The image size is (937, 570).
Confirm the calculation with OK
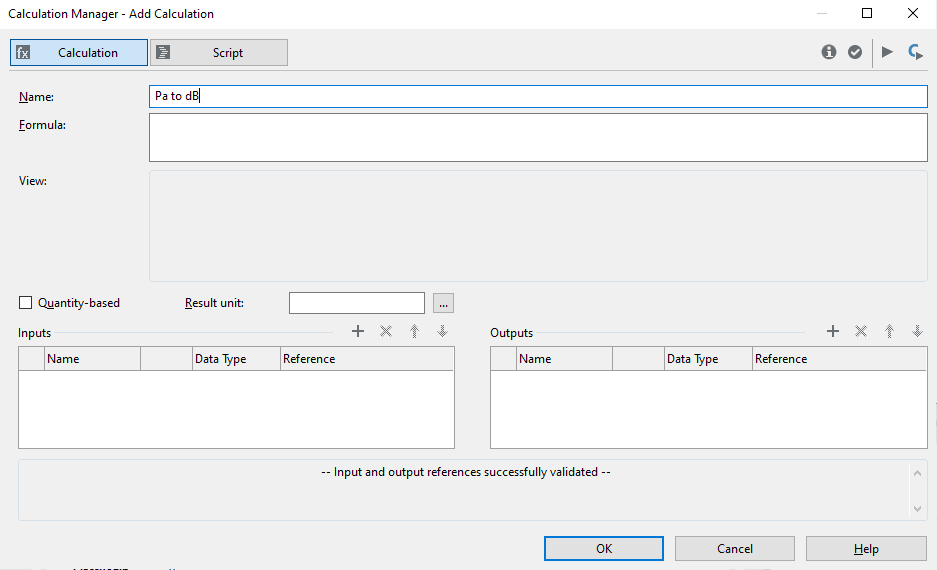[603, 549]
